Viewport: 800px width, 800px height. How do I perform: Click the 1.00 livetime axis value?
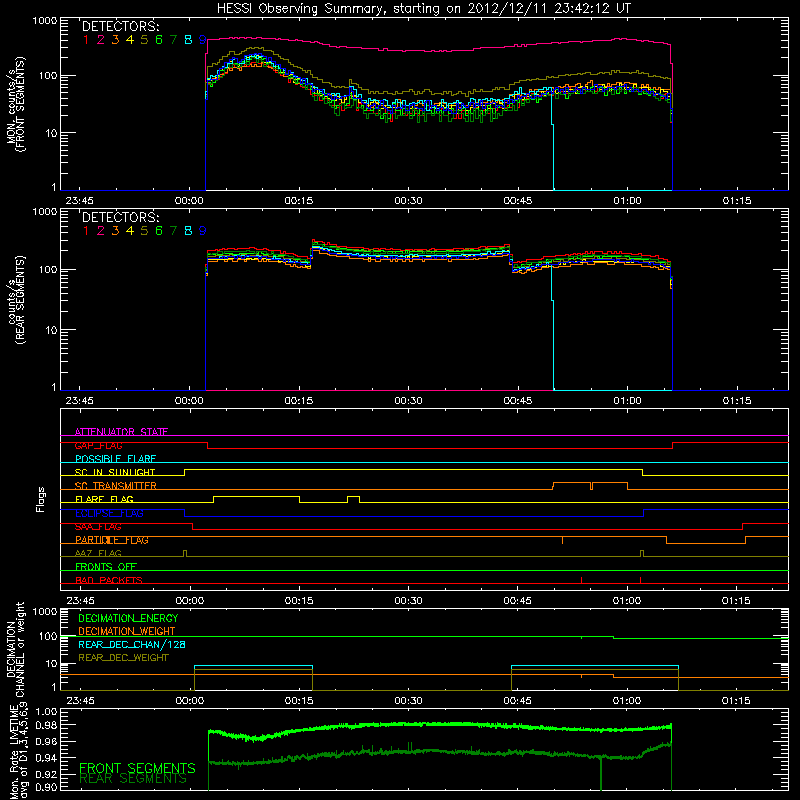(46, 711)
